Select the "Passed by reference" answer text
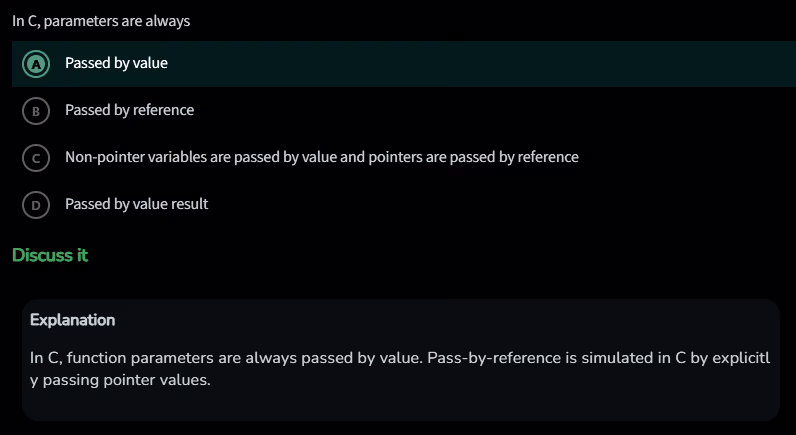This screenshot has width=796, height=435. (x=129, y=110)
